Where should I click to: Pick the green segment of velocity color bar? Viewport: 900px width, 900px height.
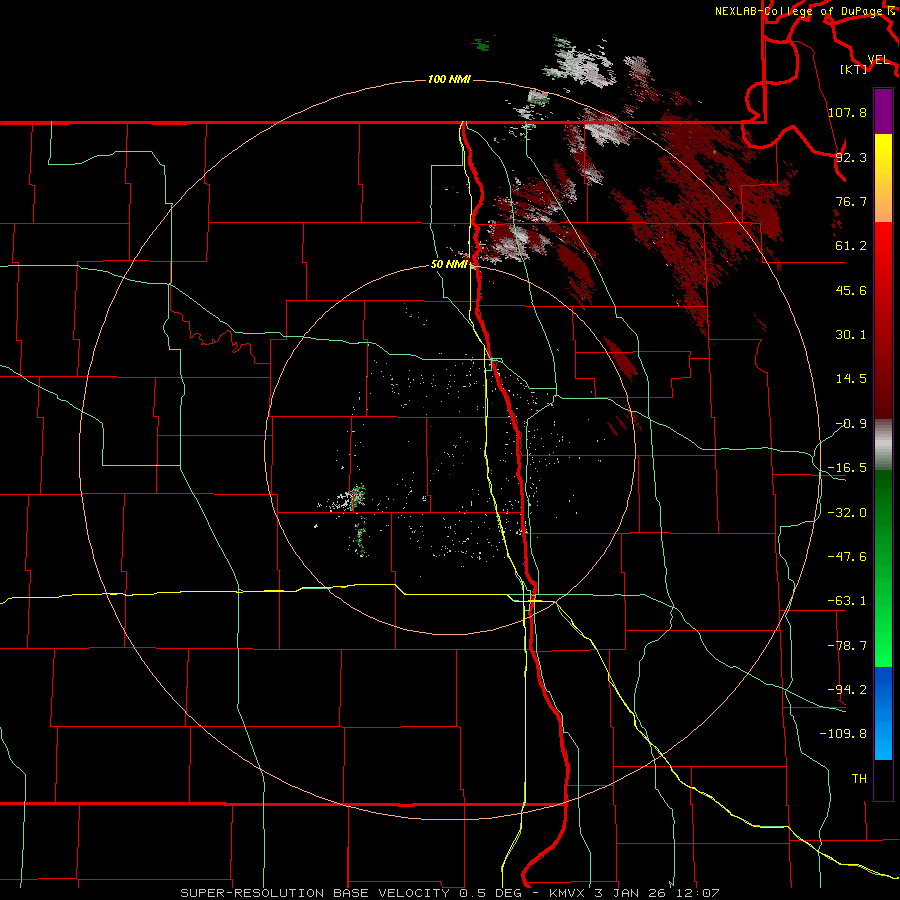click(883, 568)
